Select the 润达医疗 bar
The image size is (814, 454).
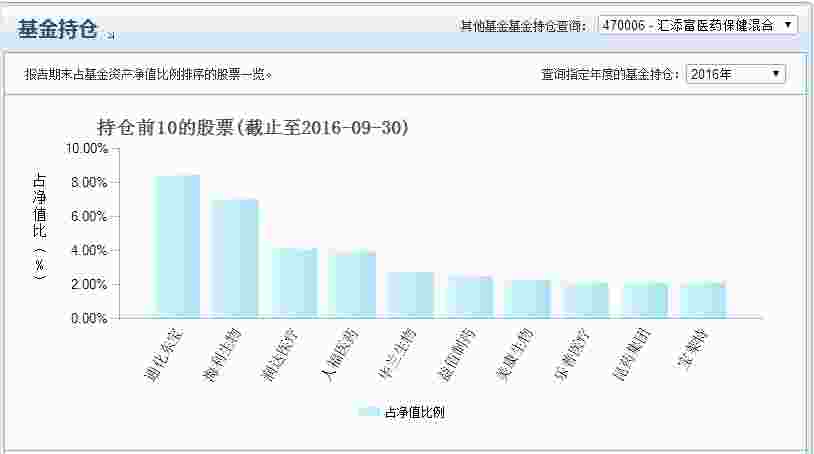[294, 283]
